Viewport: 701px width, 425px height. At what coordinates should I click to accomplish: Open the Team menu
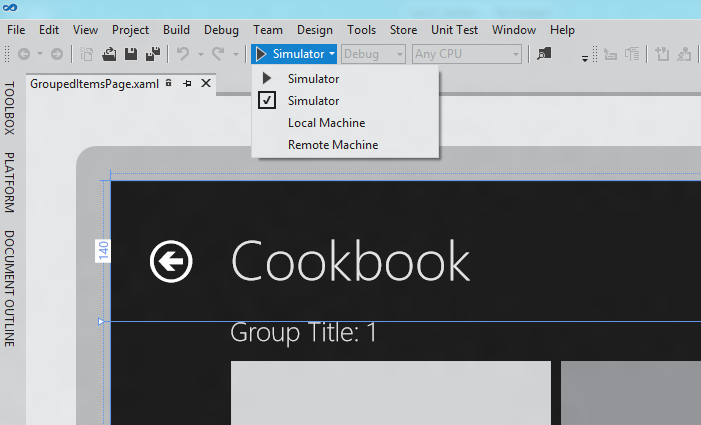pos(268,30)
